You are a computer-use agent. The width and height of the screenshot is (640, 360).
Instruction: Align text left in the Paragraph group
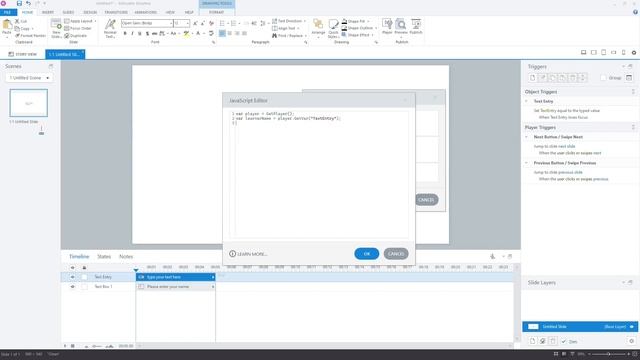coord(222,33)
